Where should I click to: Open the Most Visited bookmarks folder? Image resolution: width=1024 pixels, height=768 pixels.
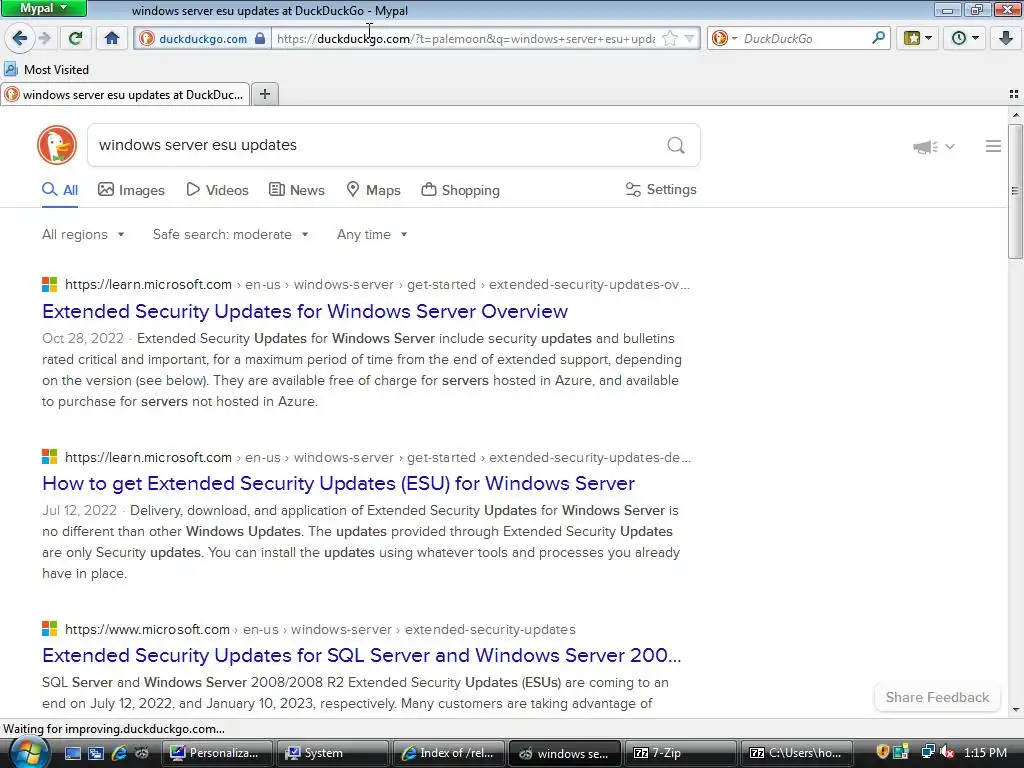tap(46, 69)
